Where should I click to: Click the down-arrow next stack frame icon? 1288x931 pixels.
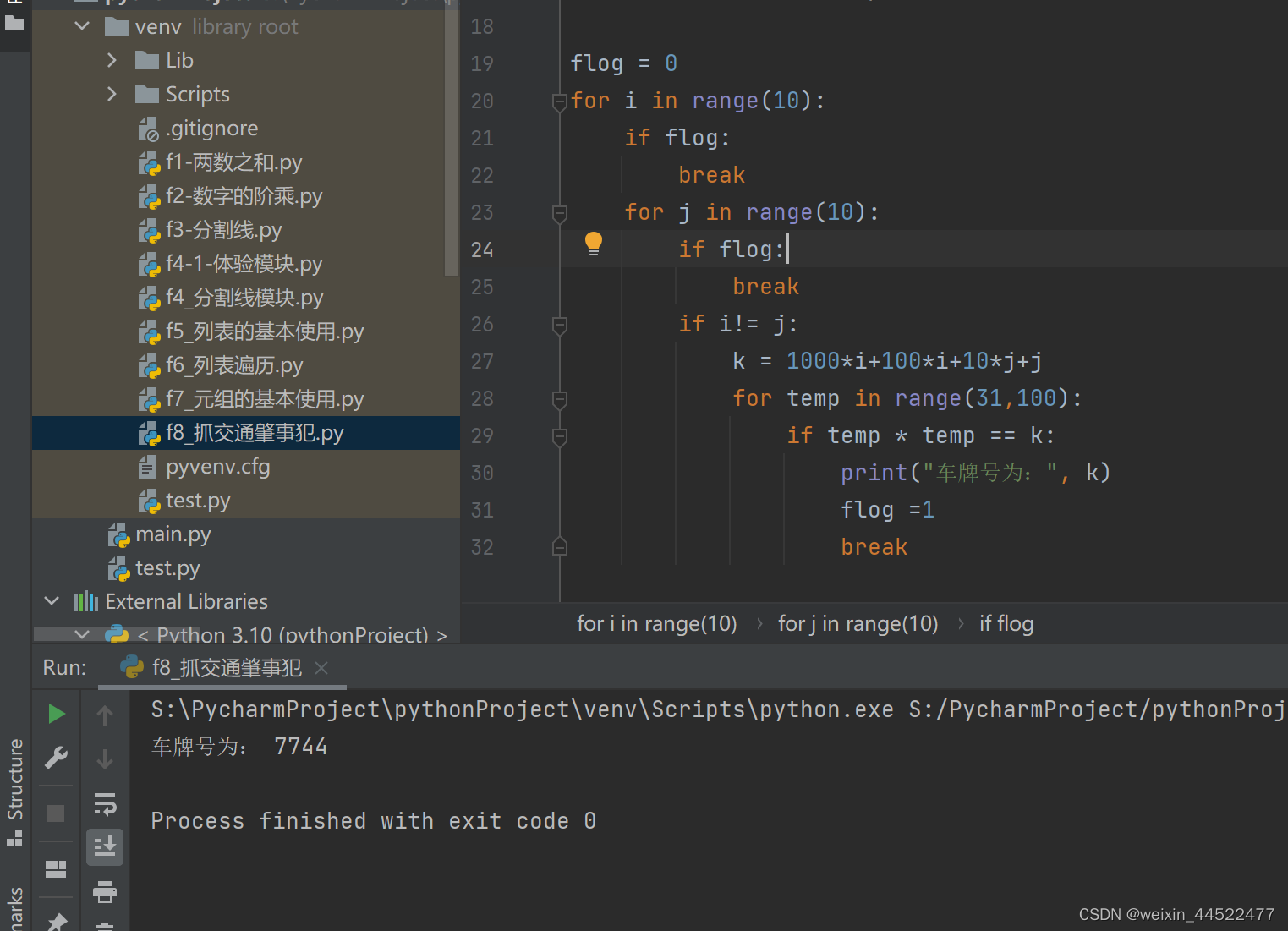105,758
